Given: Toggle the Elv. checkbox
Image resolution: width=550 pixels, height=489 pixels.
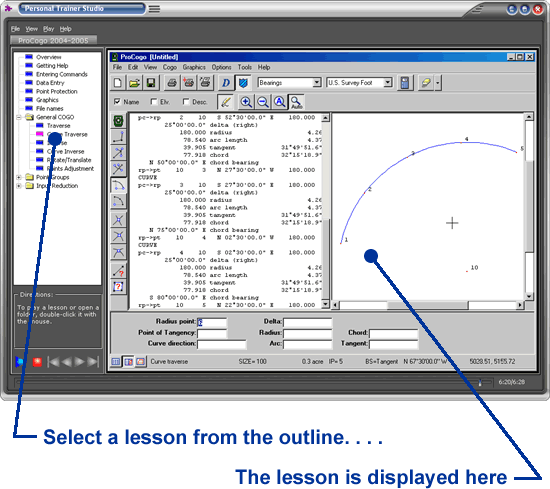Looking at the screenshot, I should 154,102.
